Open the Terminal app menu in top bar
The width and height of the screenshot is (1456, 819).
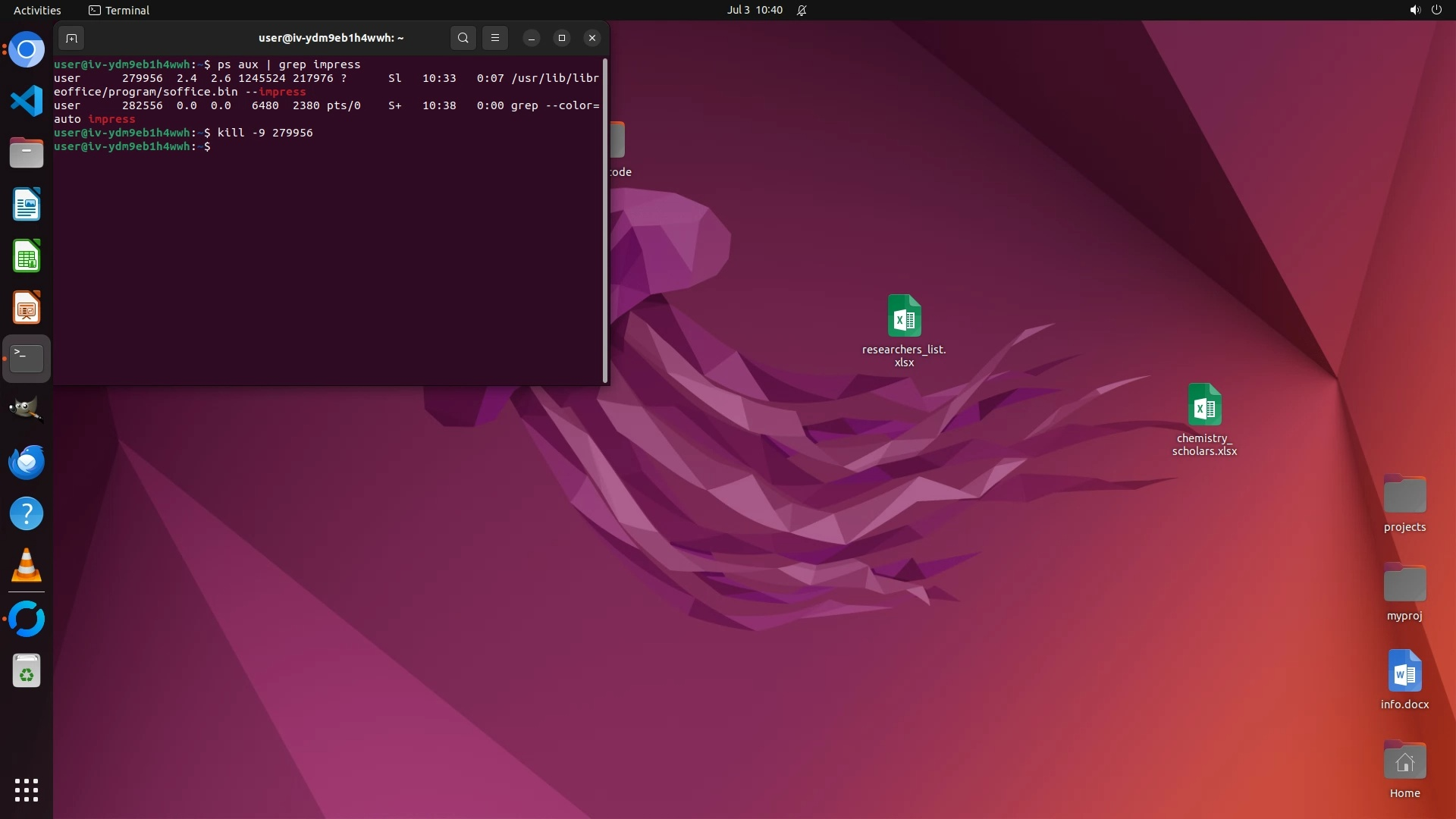[119, 10]
